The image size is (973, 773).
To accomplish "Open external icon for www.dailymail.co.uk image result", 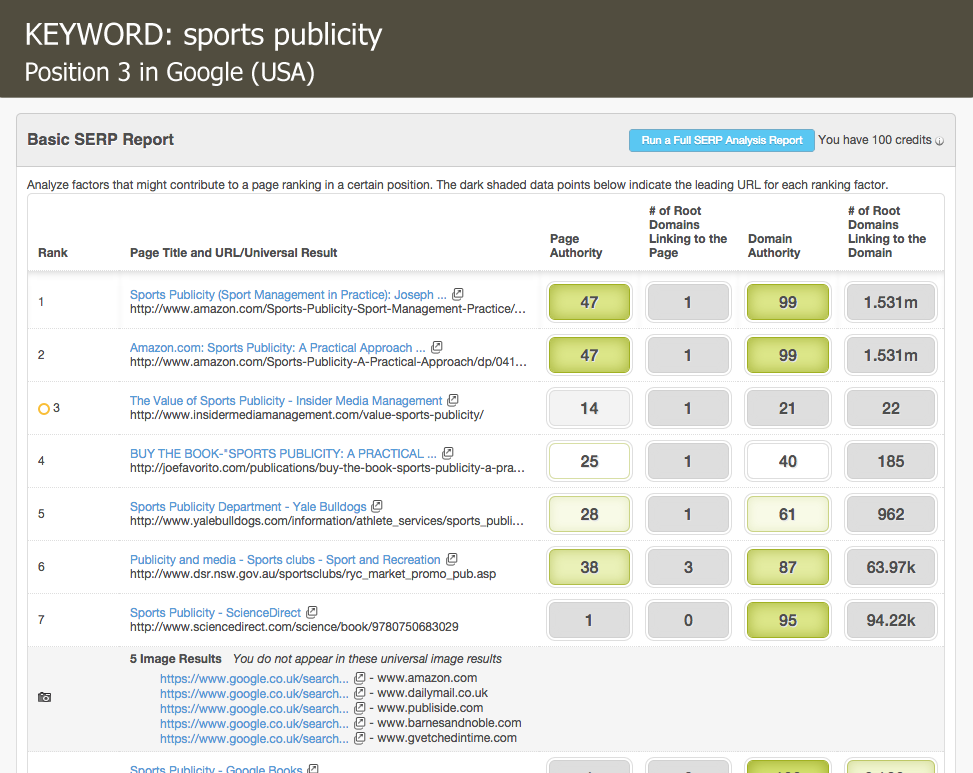I will pos(359,693).
